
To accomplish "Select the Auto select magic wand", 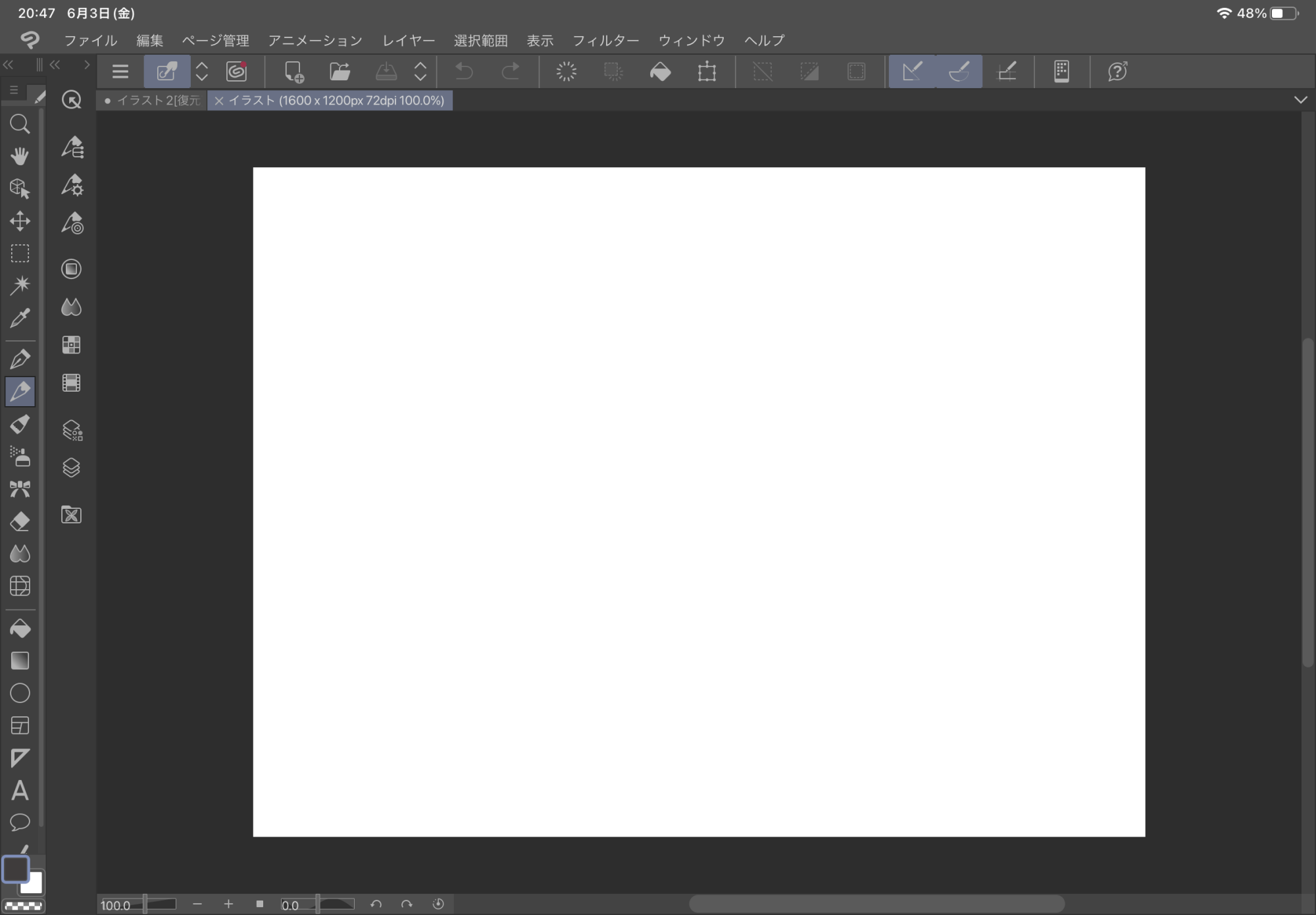I will pyautogui.click(x=20, y=285).
